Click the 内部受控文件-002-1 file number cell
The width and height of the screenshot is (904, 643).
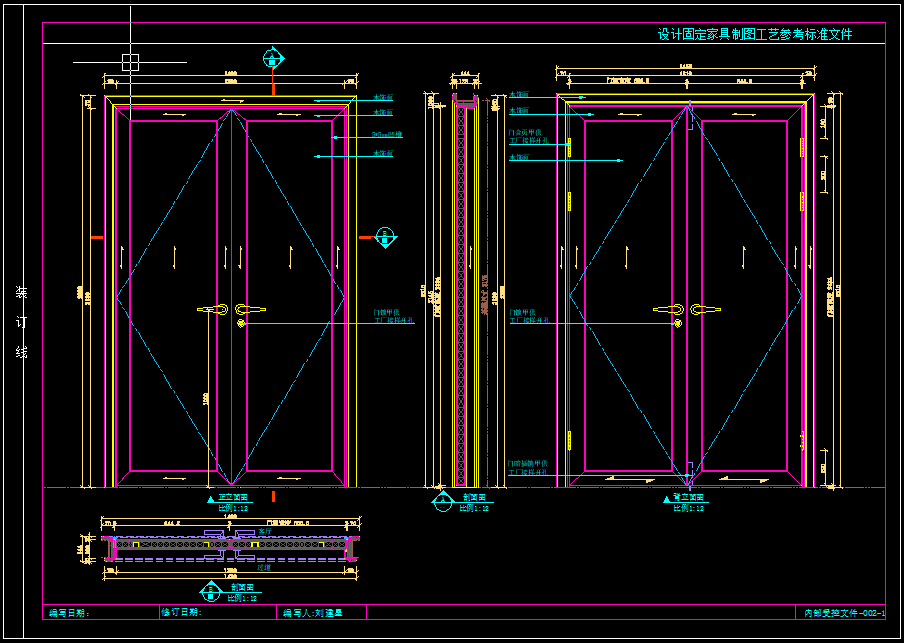pos(844,612)
